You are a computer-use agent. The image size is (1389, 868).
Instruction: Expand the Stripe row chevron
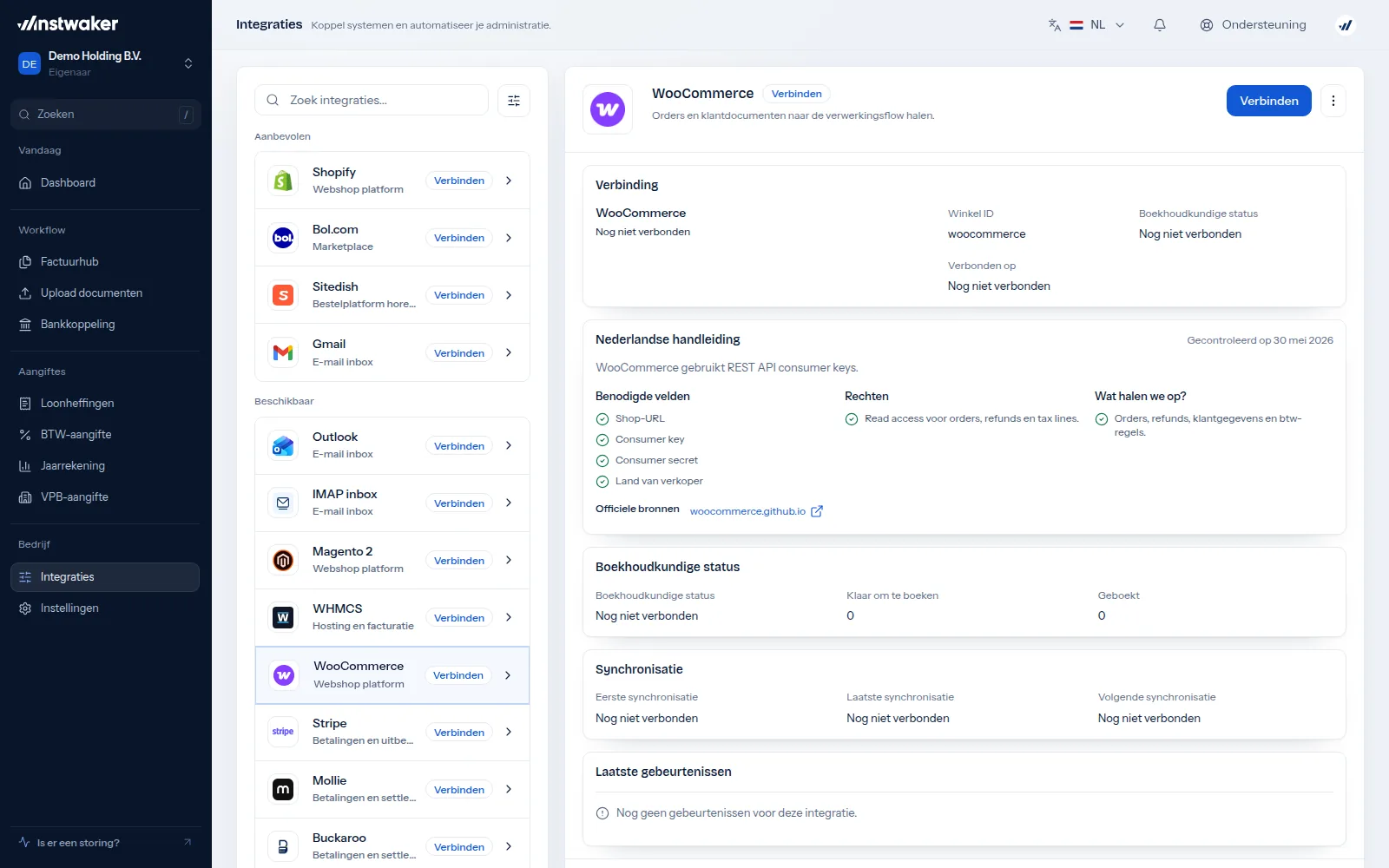tap(509, 732)
